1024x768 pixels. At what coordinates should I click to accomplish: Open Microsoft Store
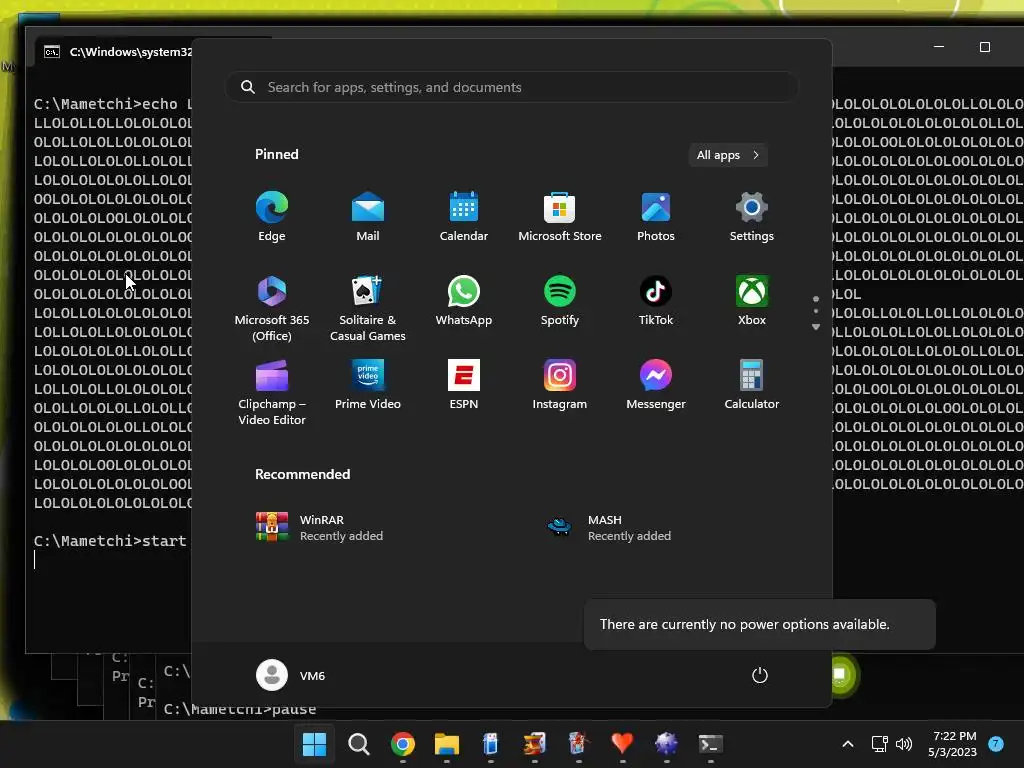pos(560,217)
